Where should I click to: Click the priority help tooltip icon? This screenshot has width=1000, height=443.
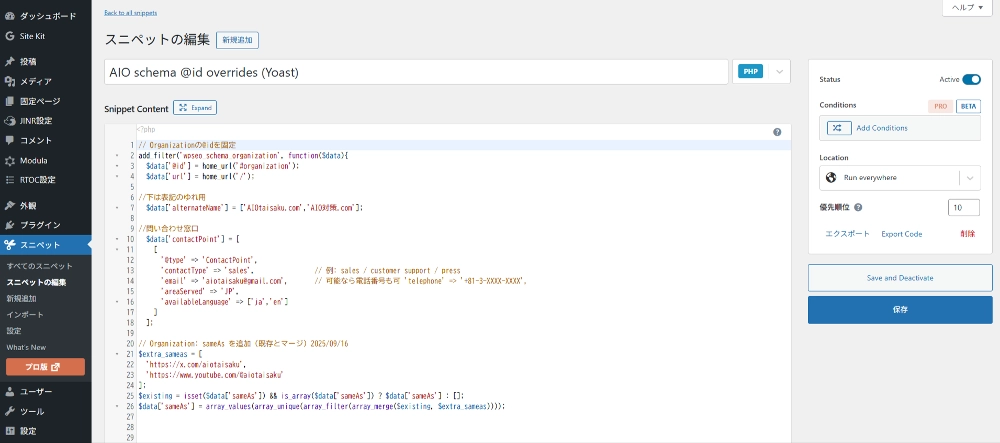coord(859,207)
